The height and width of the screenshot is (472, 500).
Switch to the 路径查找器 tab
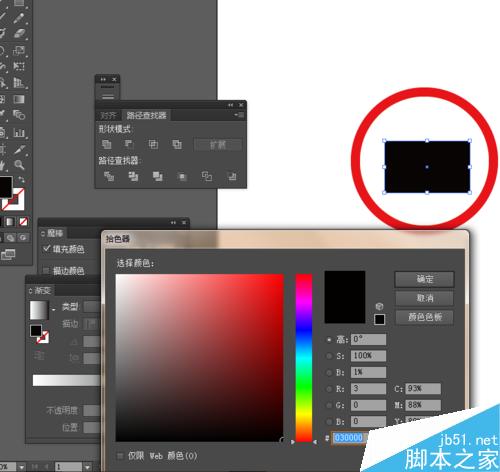(x=146, y=115)
